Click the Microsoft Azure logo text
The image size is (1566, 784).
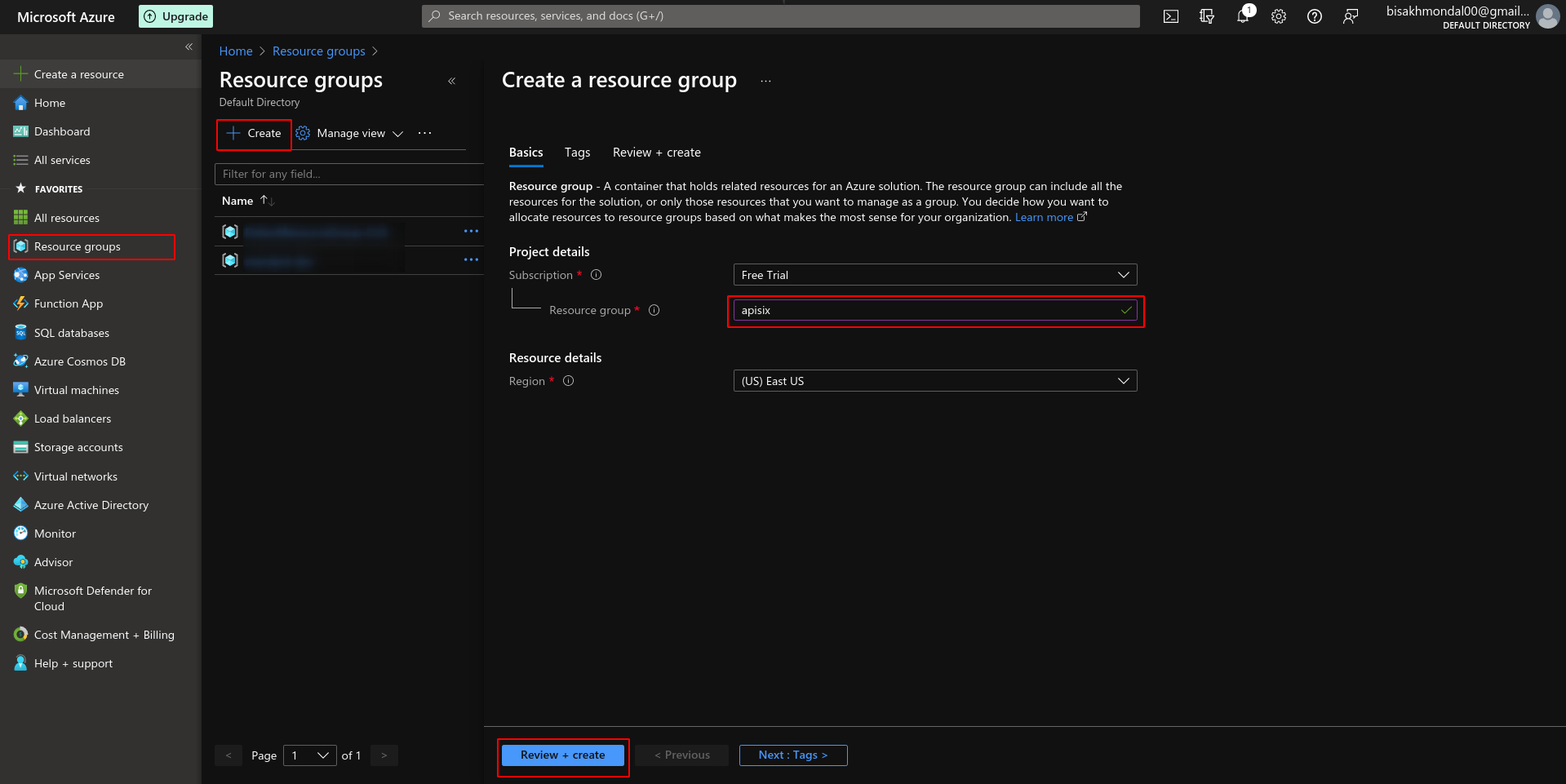[x=66, y=17]
